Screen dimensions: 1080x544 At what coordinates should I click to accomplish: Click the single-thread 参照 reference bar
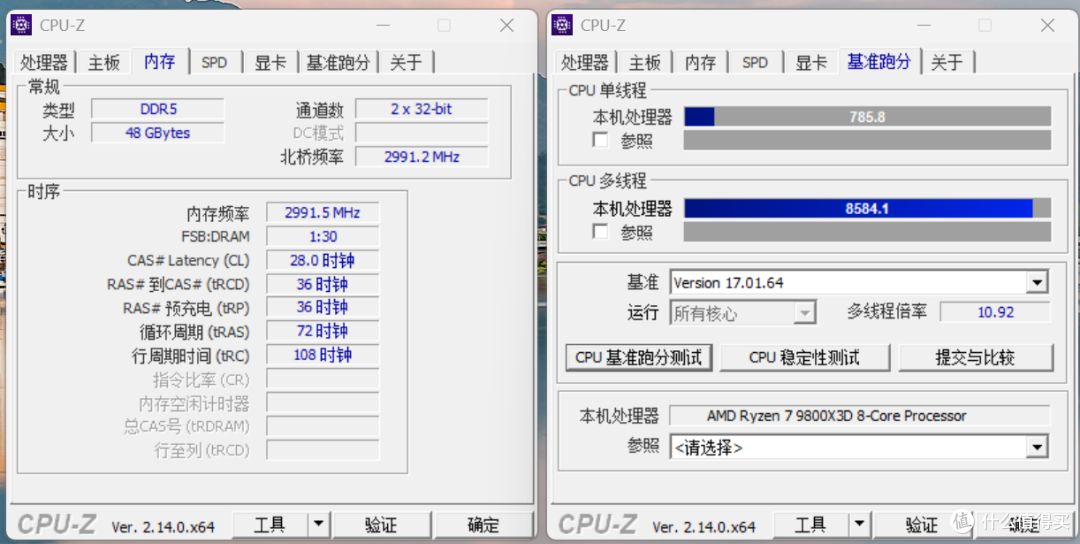click(x=867, y=140)
